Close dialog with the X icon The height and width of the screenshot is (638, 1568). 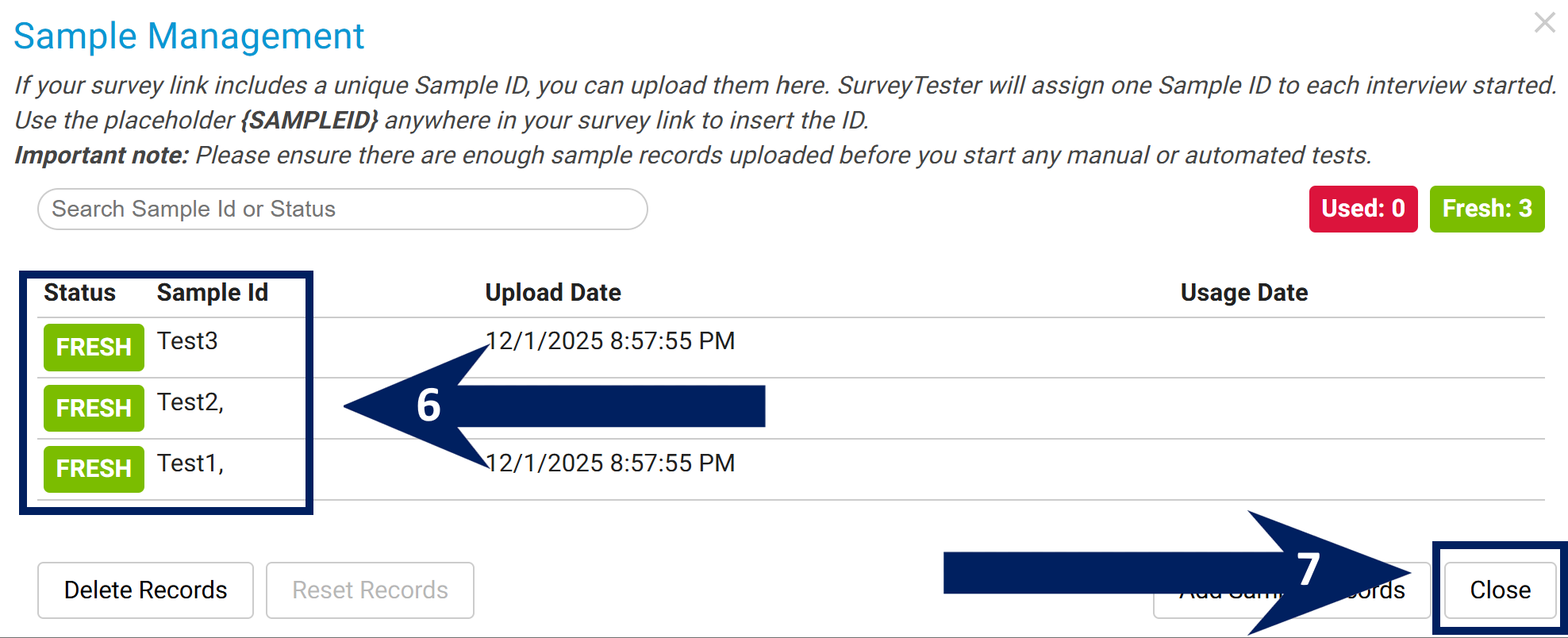1544,22
